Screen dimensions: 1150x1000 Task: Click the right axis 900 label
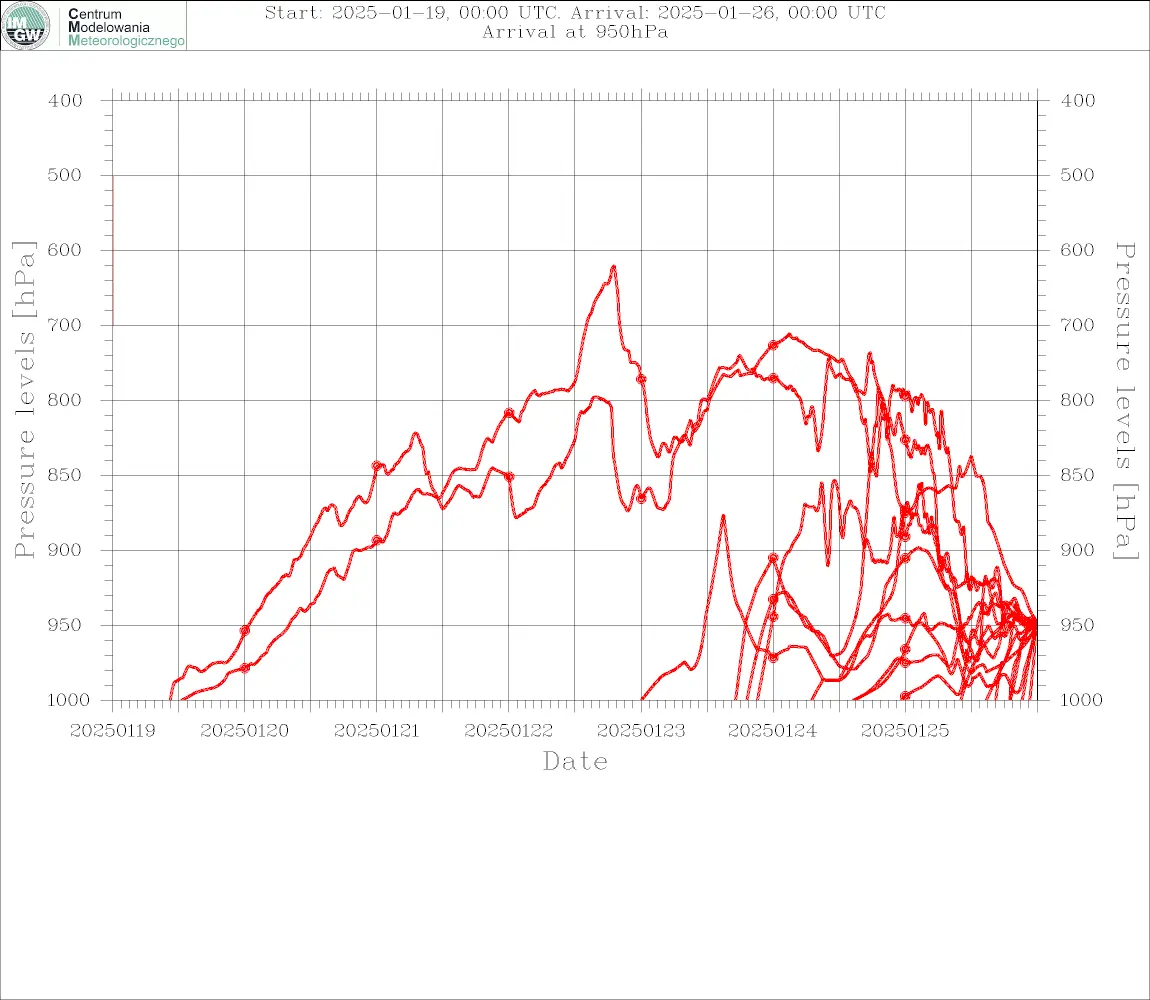[x=1077, y=550]
